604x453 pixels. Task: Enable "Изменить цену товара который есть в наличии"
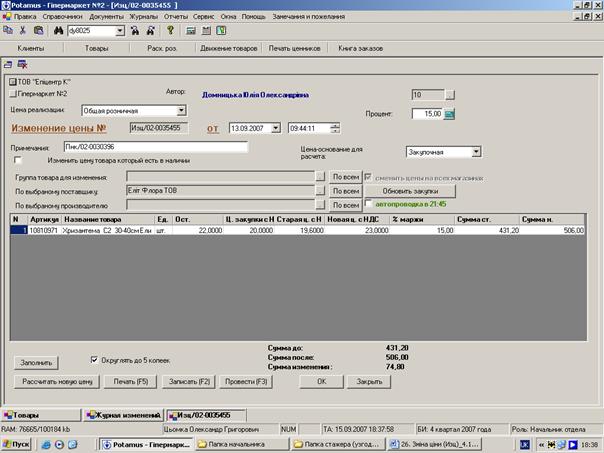[x=18, y=160]
